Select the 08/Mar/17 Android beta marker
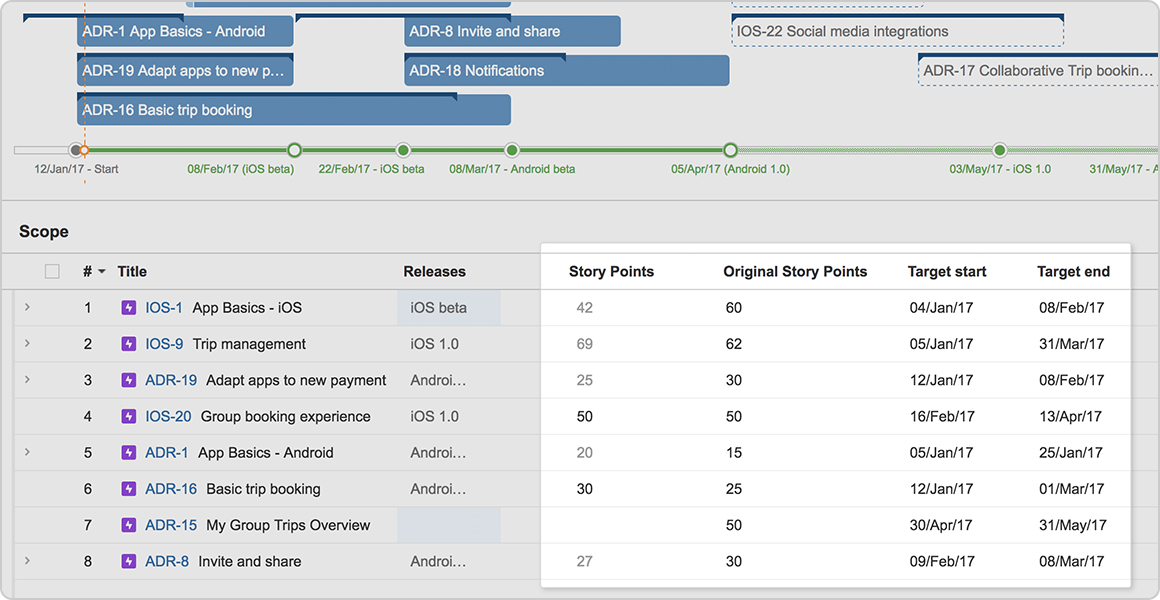The image size is (1160, 600). coord(512,151)
